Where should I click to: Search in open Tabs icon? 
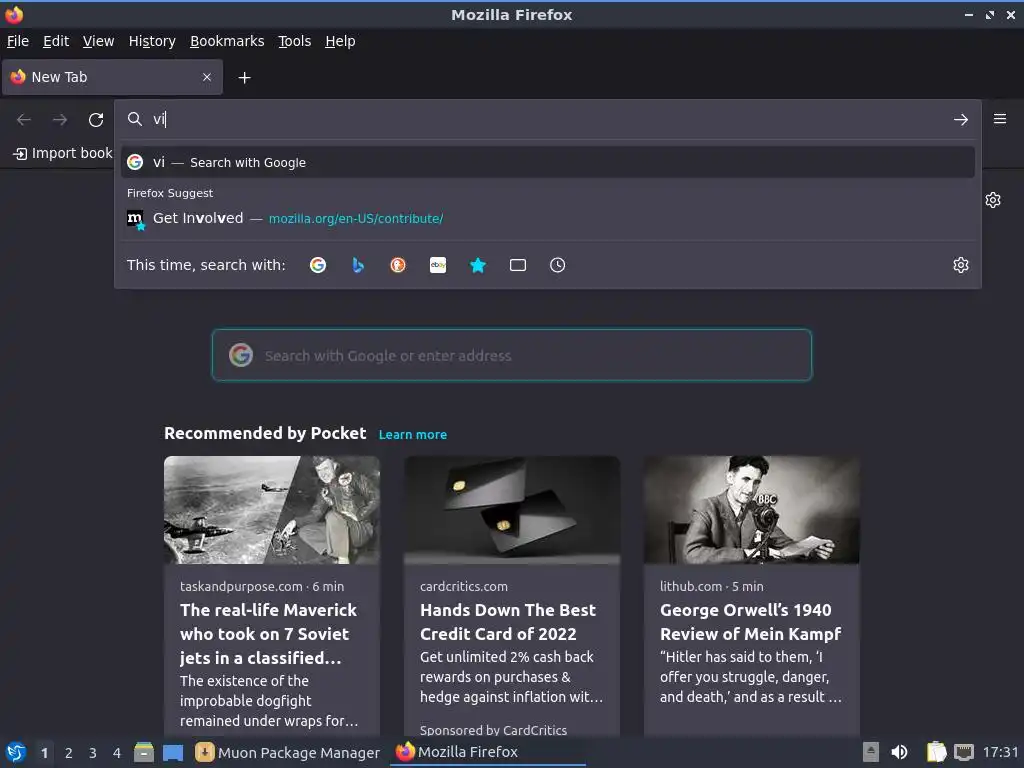[x=518, y=265]
